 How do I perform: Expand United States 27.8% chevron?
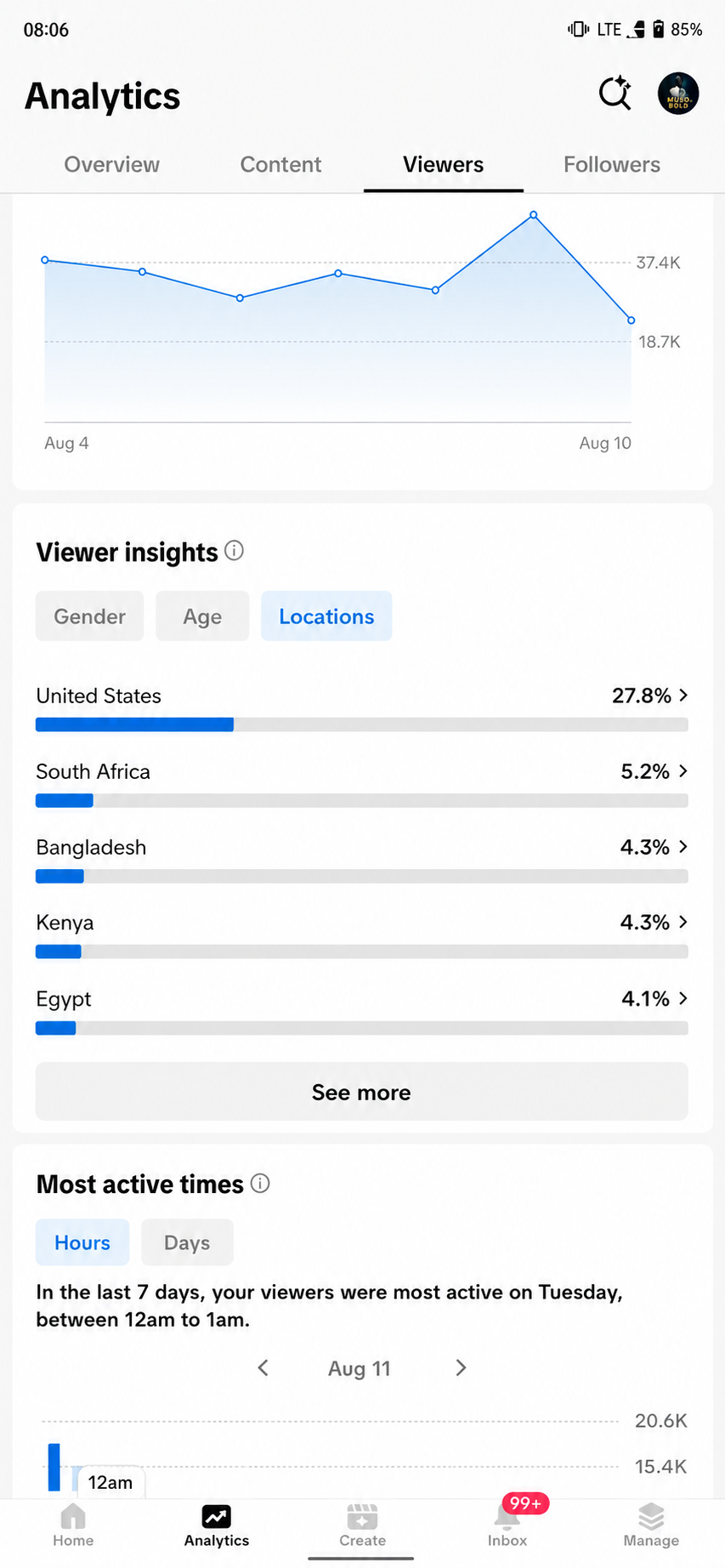683,696
